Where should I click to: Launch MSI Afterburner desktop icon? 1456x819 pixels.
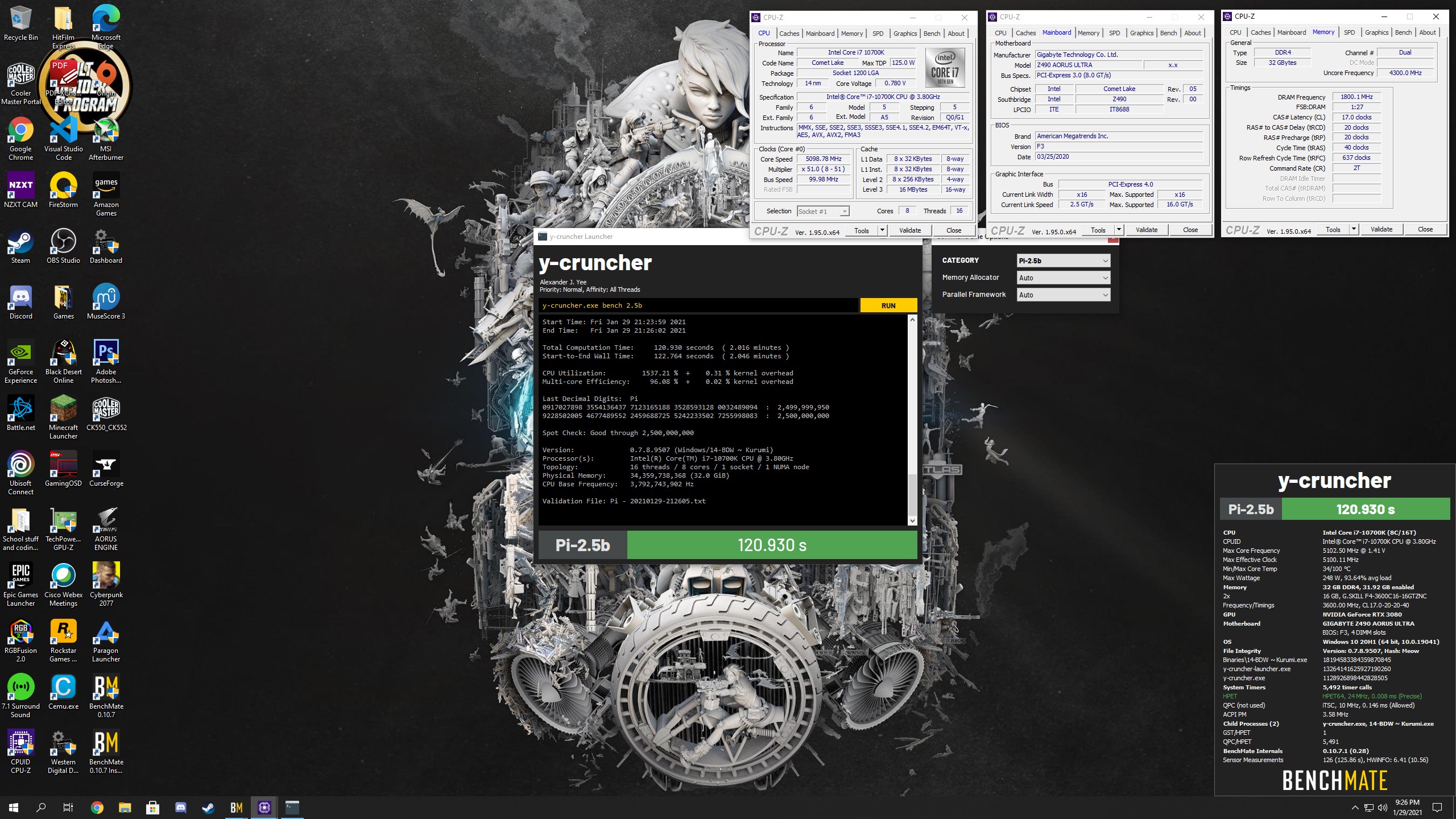(x=106, y=139)
